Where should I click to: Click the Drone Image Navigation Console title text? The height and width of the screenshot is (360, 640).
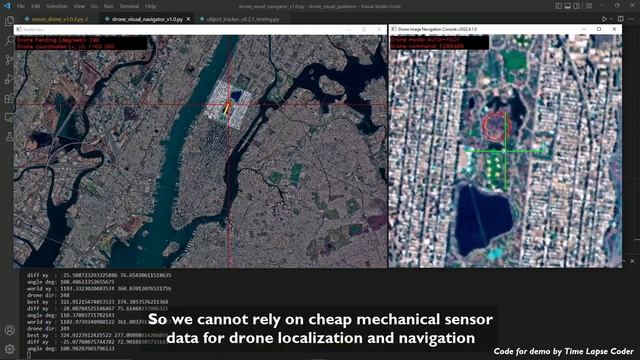[437, 29]
